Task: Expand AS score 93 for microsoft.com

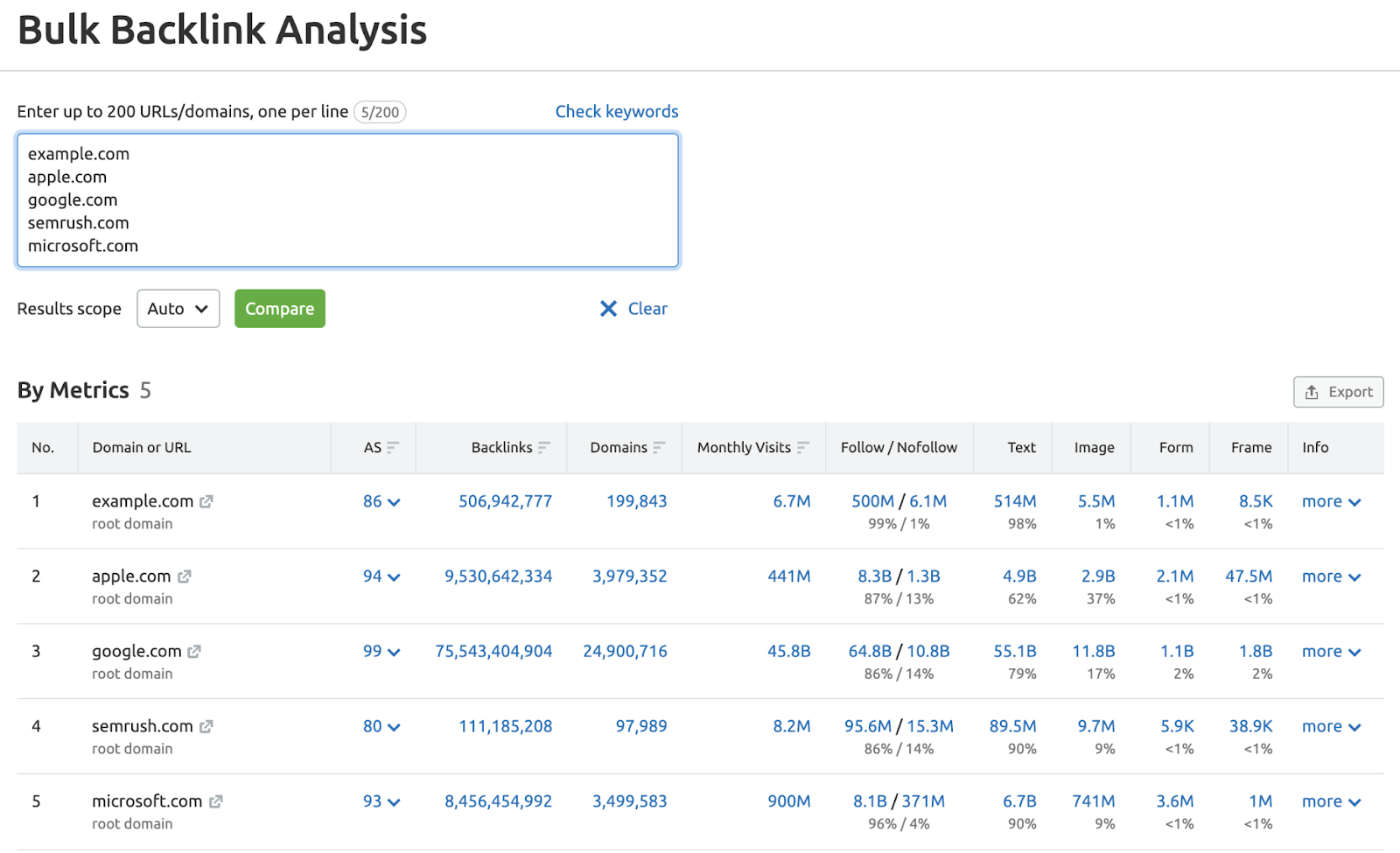Action: click(x=381, y=801)
